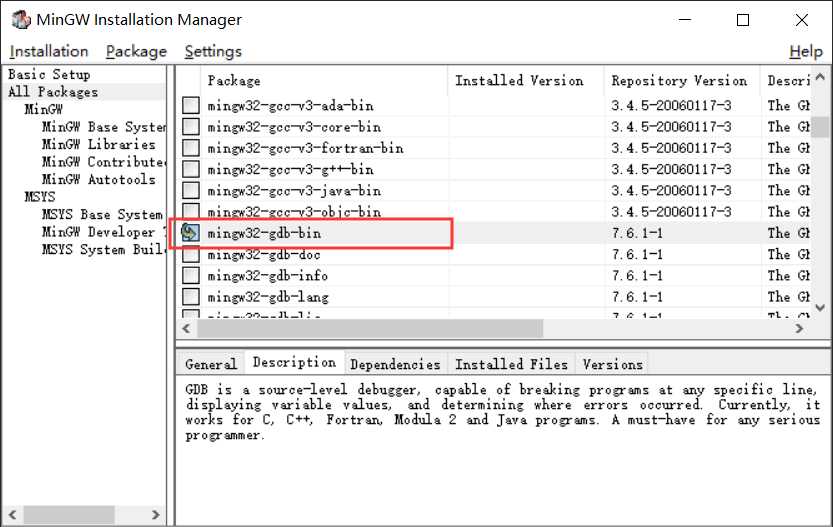This screenshot has height=527, width=833.
Task: Select the MinGW group in the tree
Action: [x=44, y=109]
